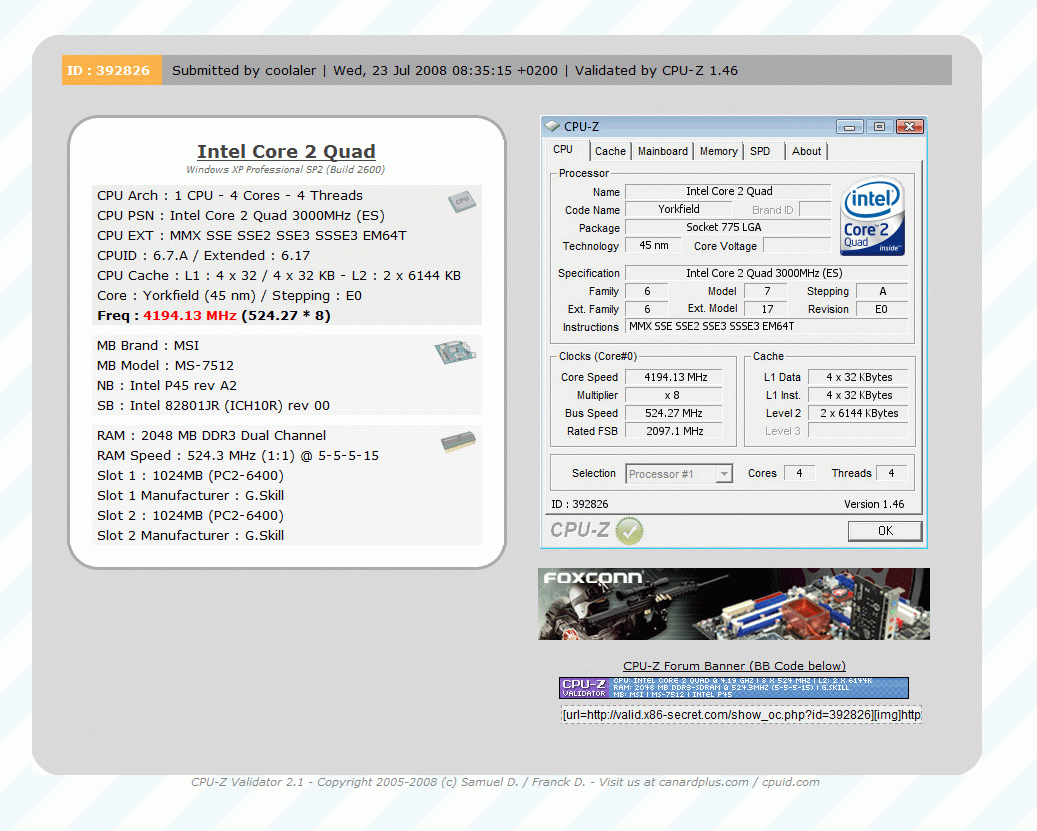Image resolution: width=1037 pixels, height=831 pixels.
Task: Click the Core Speed value 4194.13 MHz
Action: pyautogui.click(x=675, y=377)
